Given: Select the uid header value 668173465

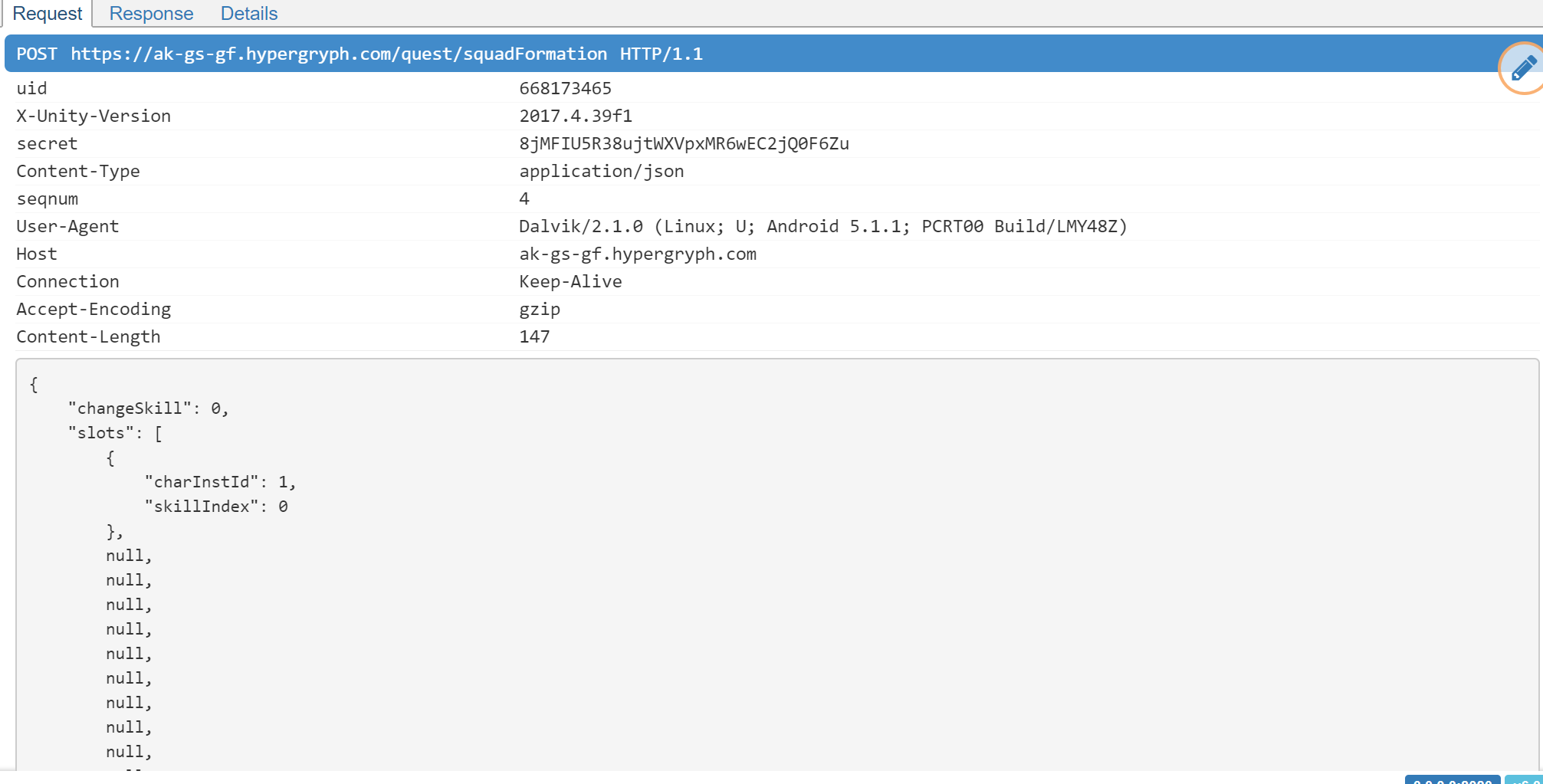Looking at the screenshot, I should click(565, 88).
